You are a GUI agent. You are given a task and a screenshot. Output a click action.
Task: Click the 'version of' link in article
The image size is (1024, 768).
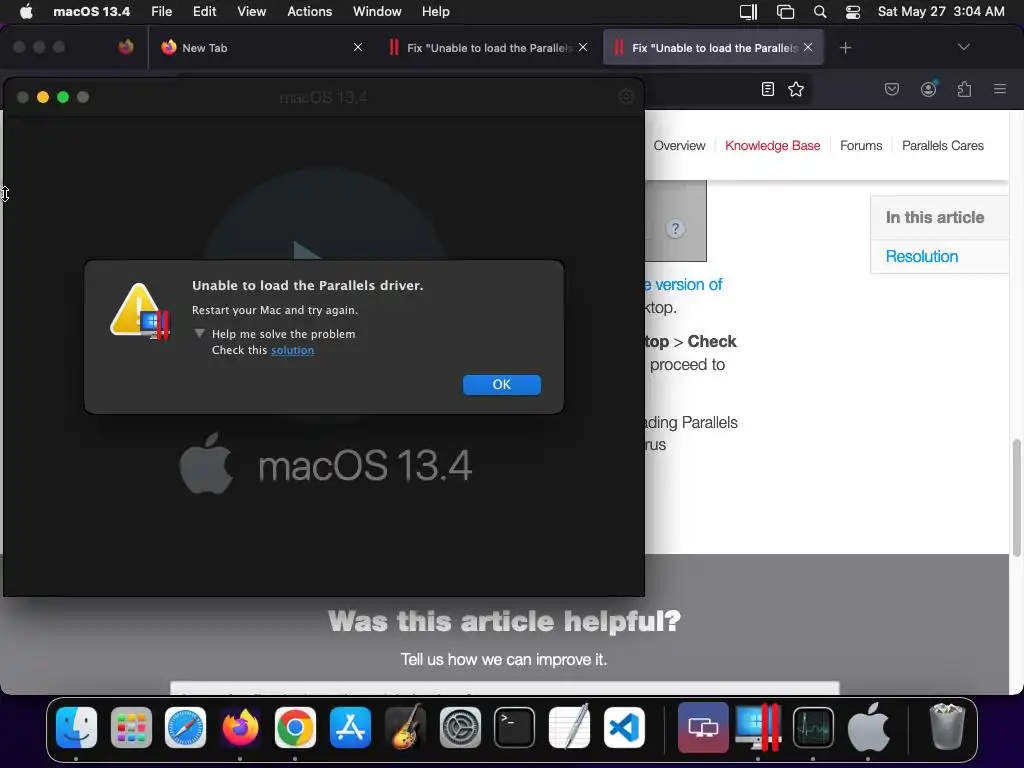coord(684,285)
